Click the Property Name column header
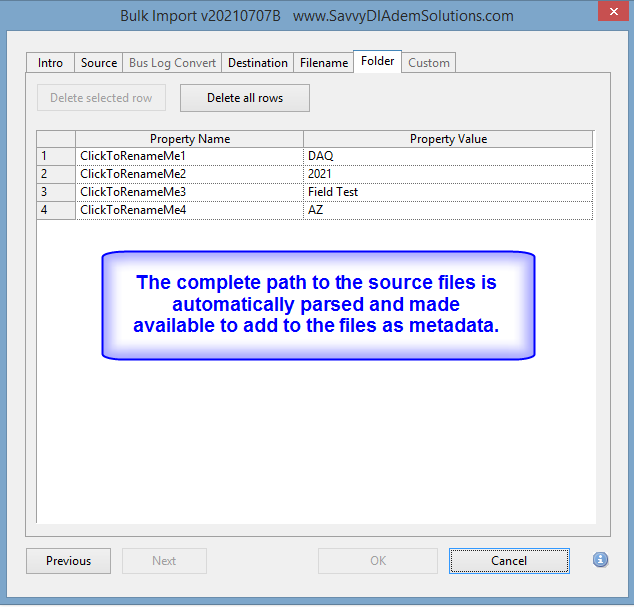The height and width of the screenshot is (607, 634). point(190,139)
